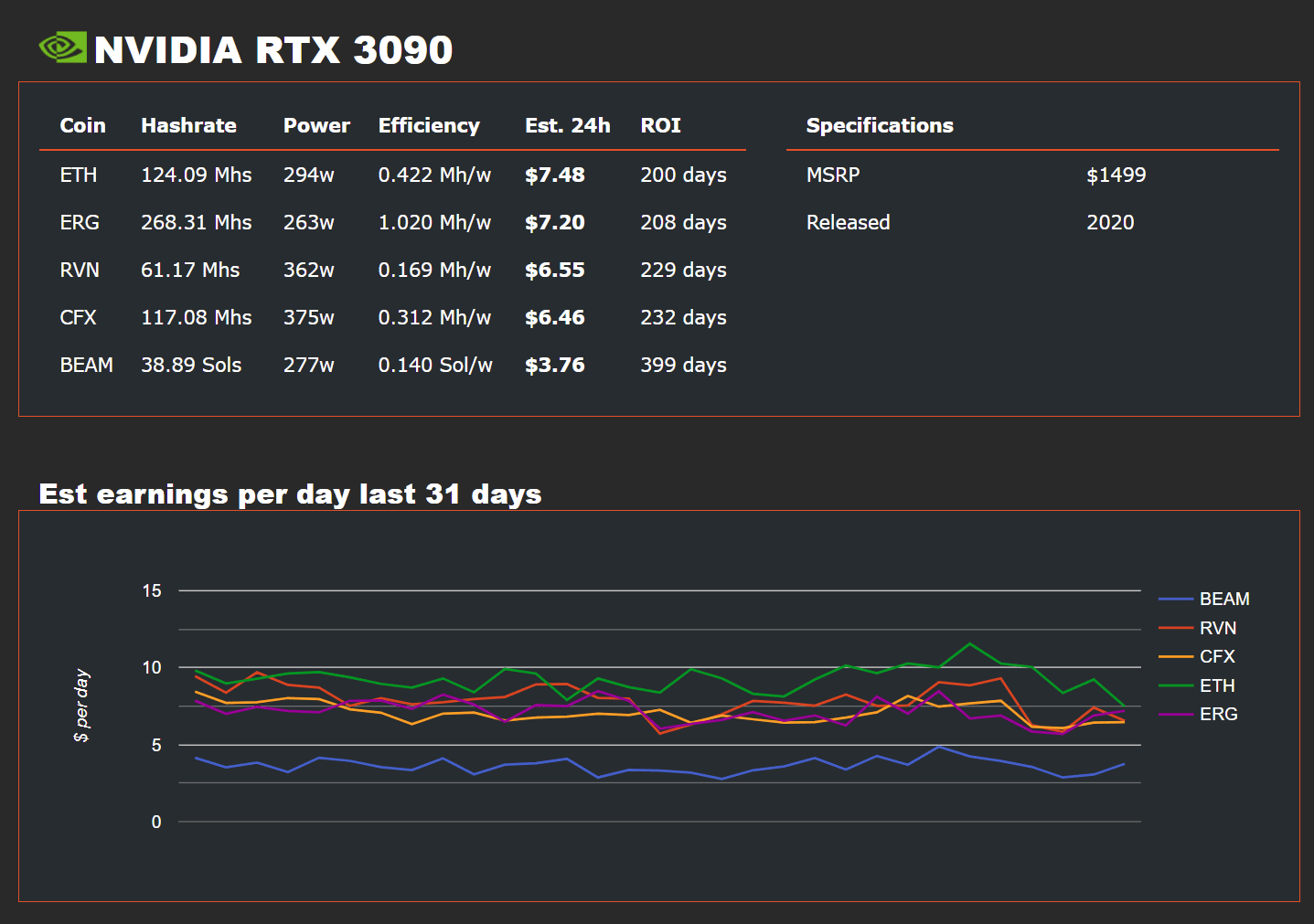Click RVN ROI 229 days
Screen dimensions: 1314x924
point(684,270)
